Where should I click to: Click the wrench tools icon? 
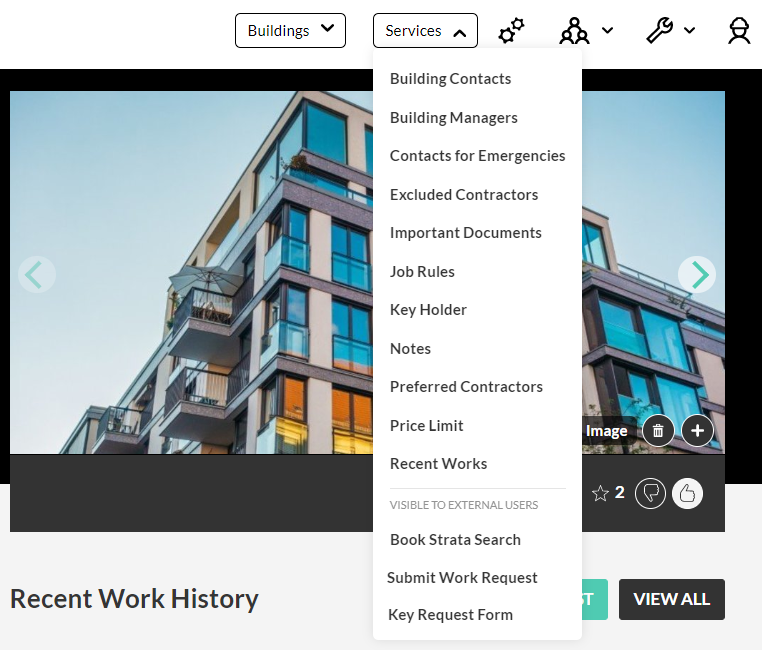point(659,31)
